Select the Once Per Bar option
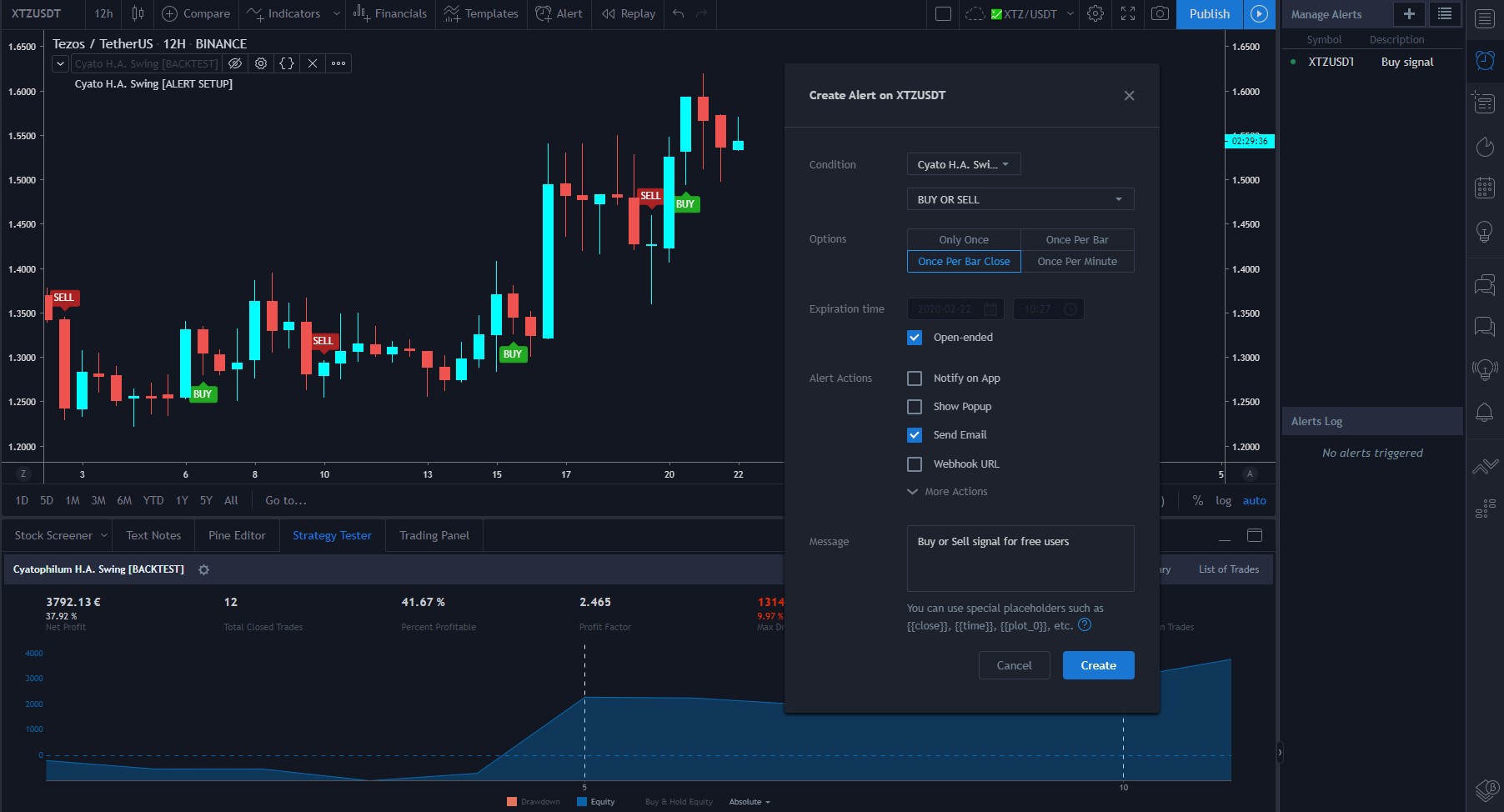This screenshot has width=1504, height=812. pos(1077,239)
